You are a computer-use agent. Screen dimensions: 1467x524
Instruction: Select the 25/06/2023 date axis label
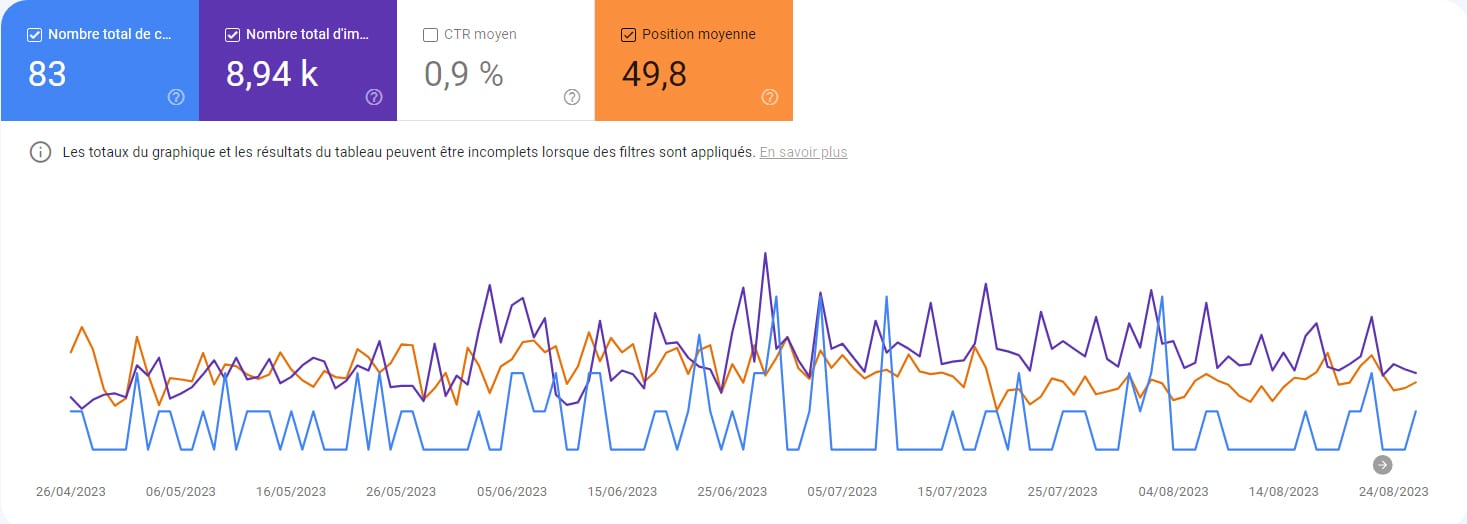click(732, 492)
